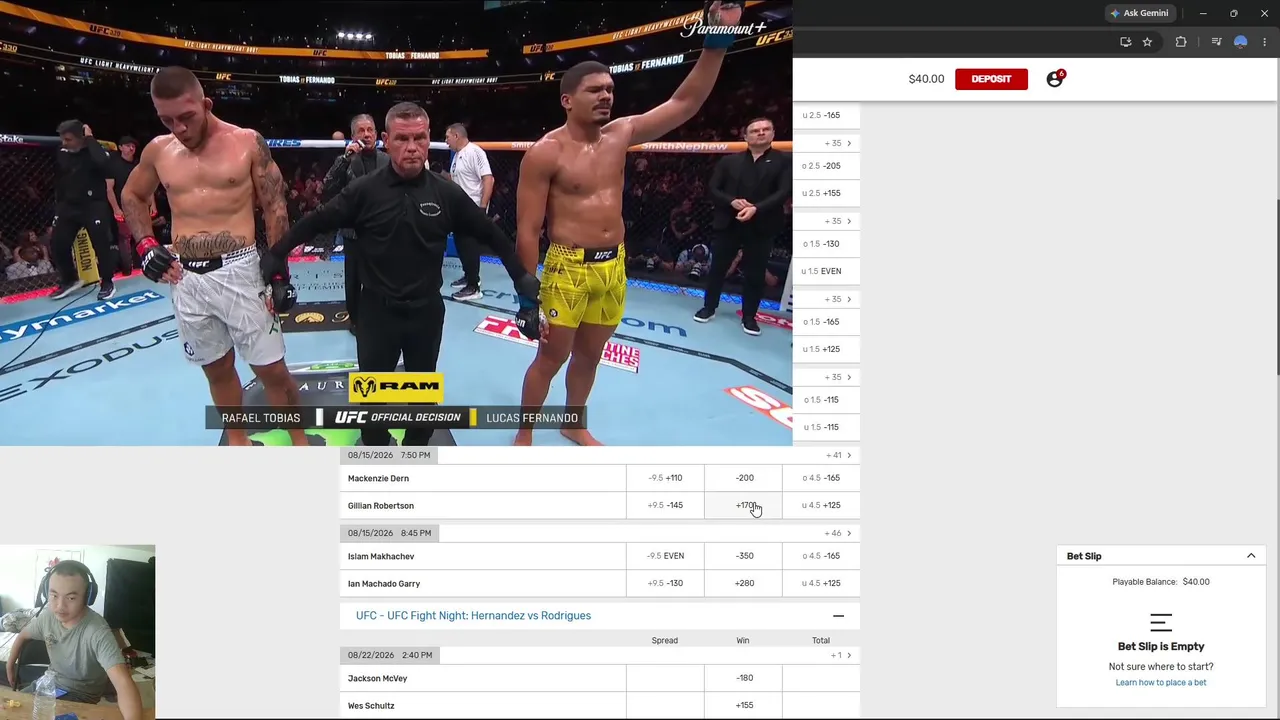Click the 08/22/2026 2:40 PM event time
This screenshot has height=720, width=1280.
[390, 655]
